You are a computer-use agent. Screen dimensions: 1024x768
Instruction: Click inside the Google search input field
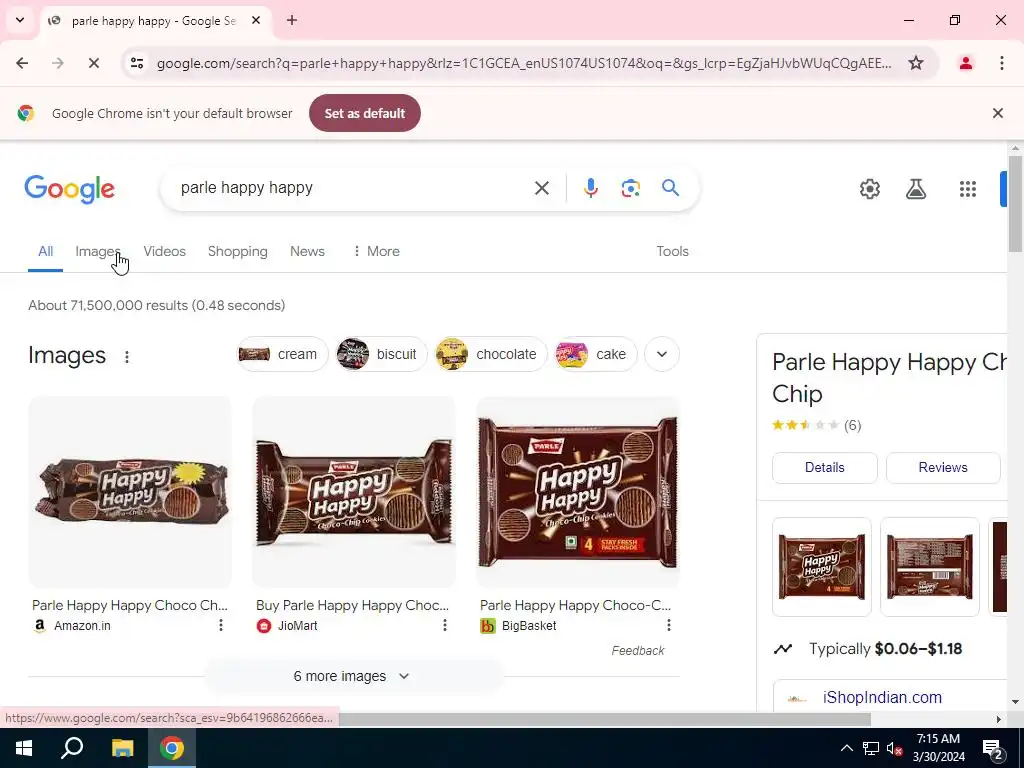[x=353, y=188]
